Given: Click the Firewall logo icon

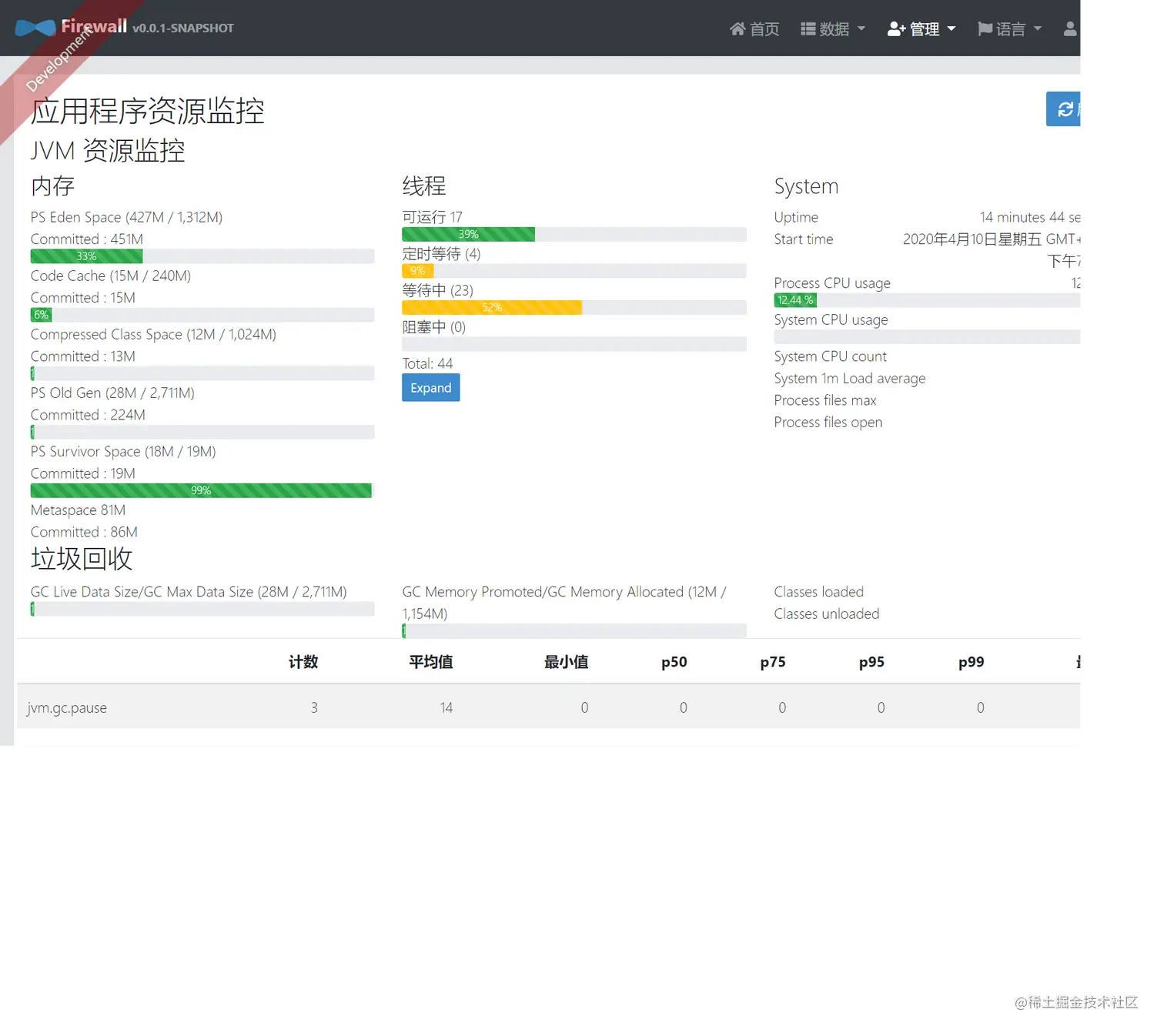Looking at the screenshot, I should 35,28.
